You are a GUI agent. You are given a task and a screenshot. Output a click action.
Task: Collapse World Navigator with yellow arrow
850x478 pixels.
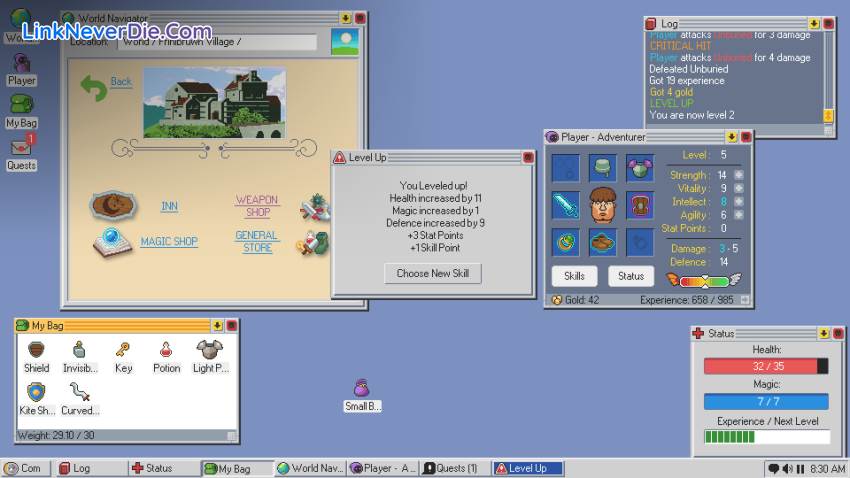point(346,18)
